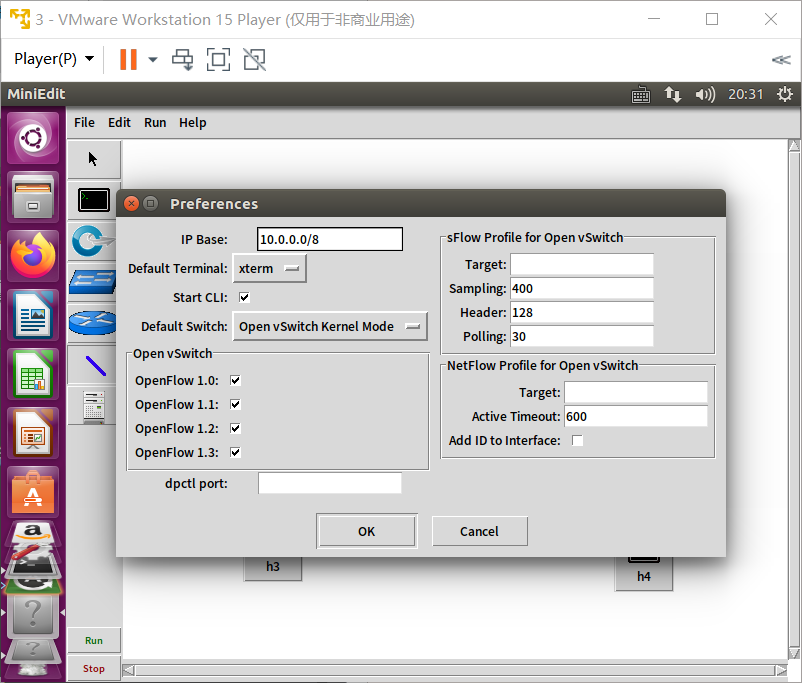Click the sFlow Target input field
Screen dimensions: 802x683
coord(582,265)
